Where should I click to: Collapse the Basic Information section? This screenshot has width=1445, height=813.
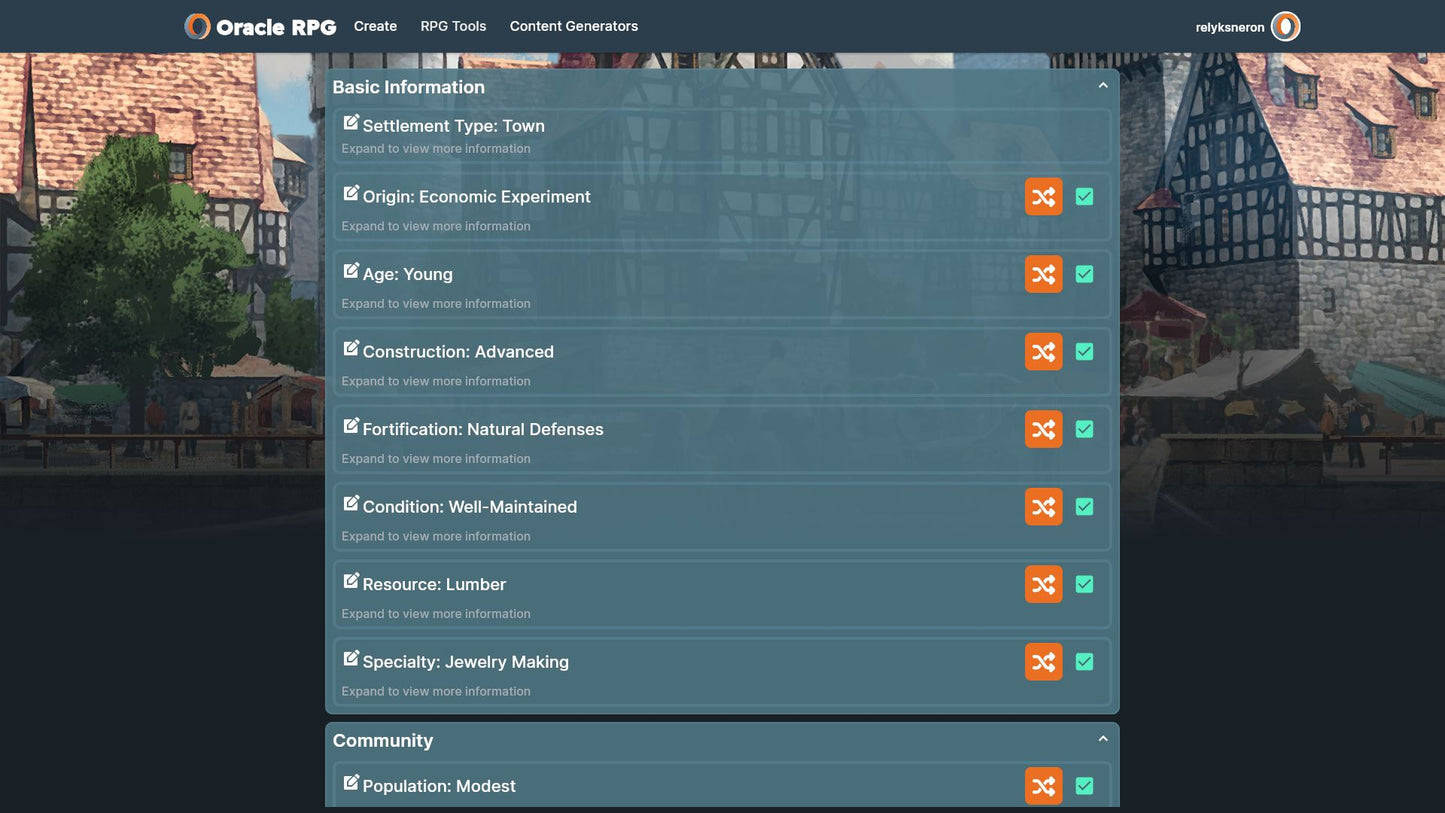[1103, 86]
